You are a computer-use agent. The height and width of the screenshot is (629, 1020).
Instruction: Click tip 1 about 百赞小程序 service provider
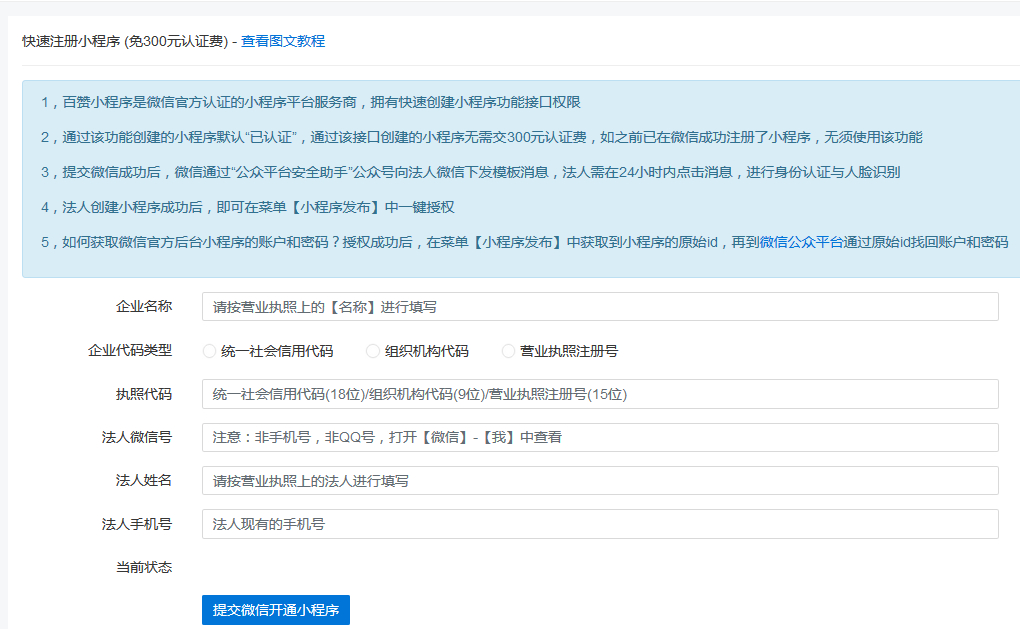tap(311, 102)
